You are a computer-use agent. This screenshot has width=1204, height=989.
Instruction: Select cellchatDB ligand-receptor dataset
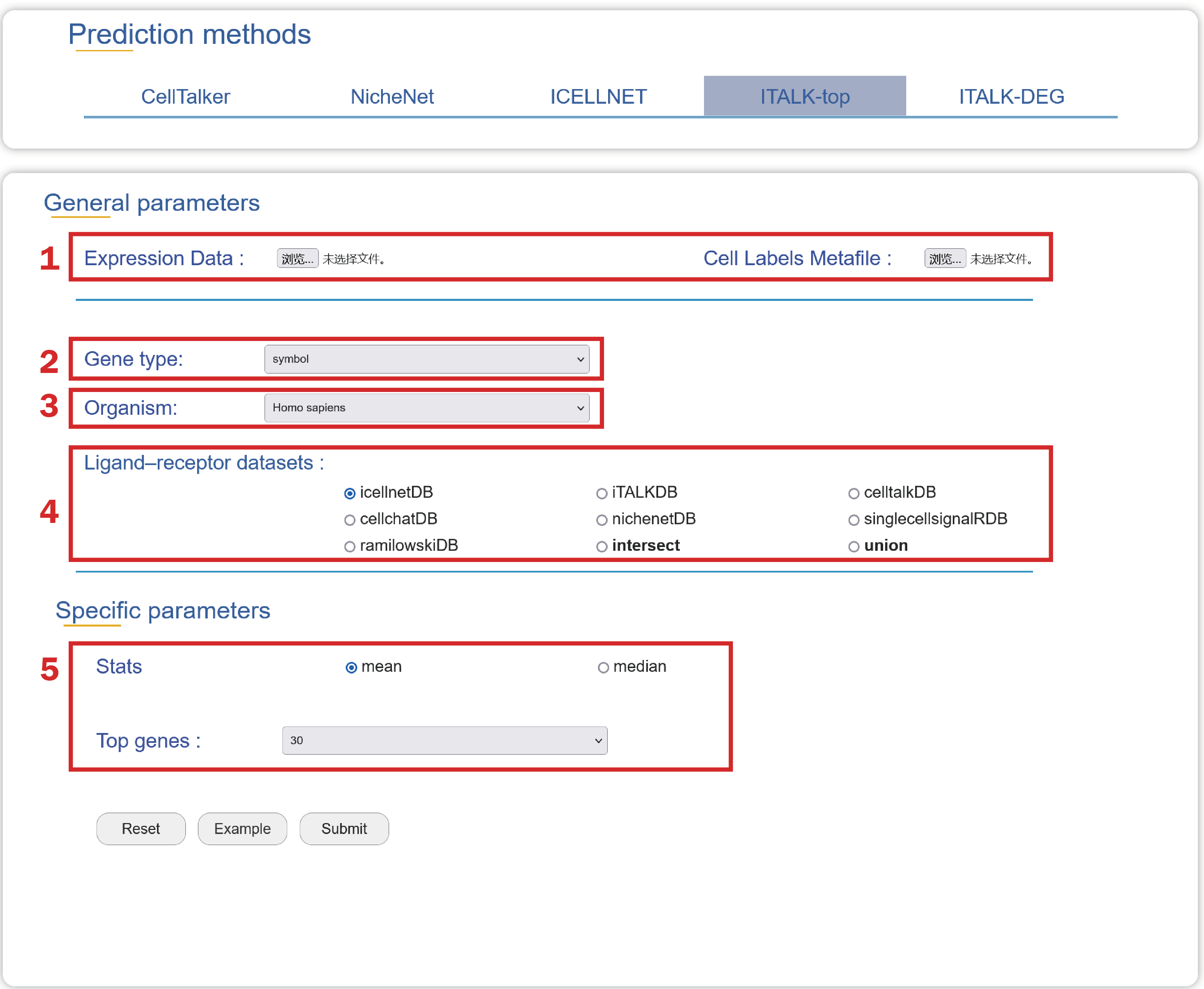coord(350,520)
